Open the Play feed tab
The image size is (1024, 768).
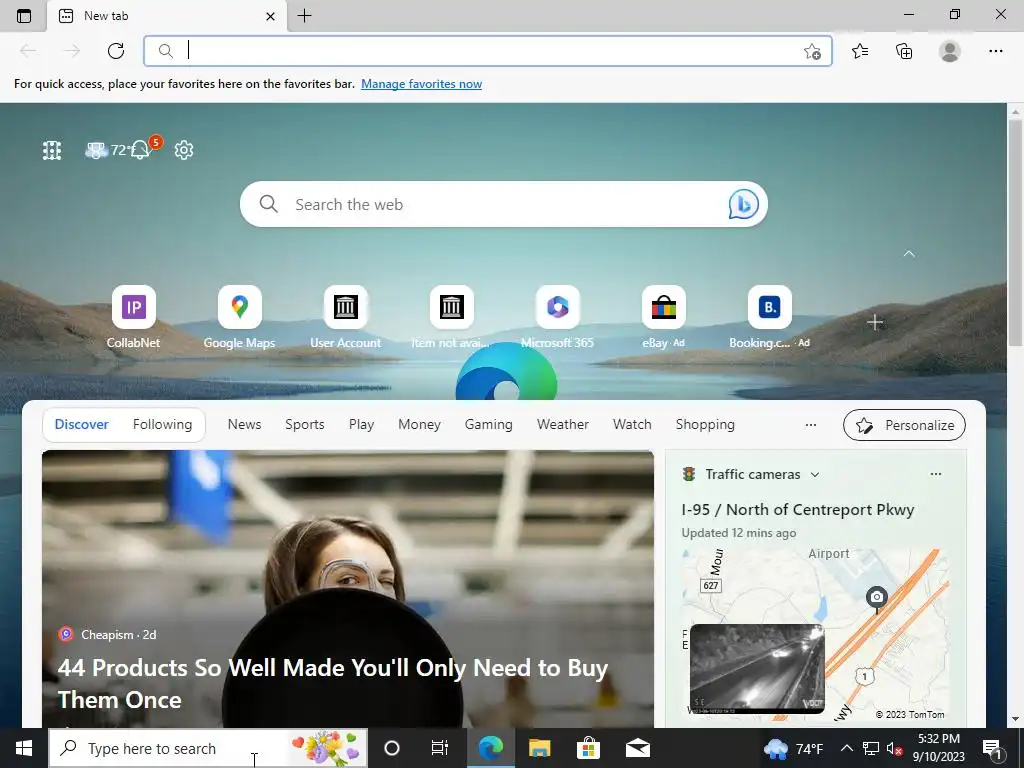(361, 424)
